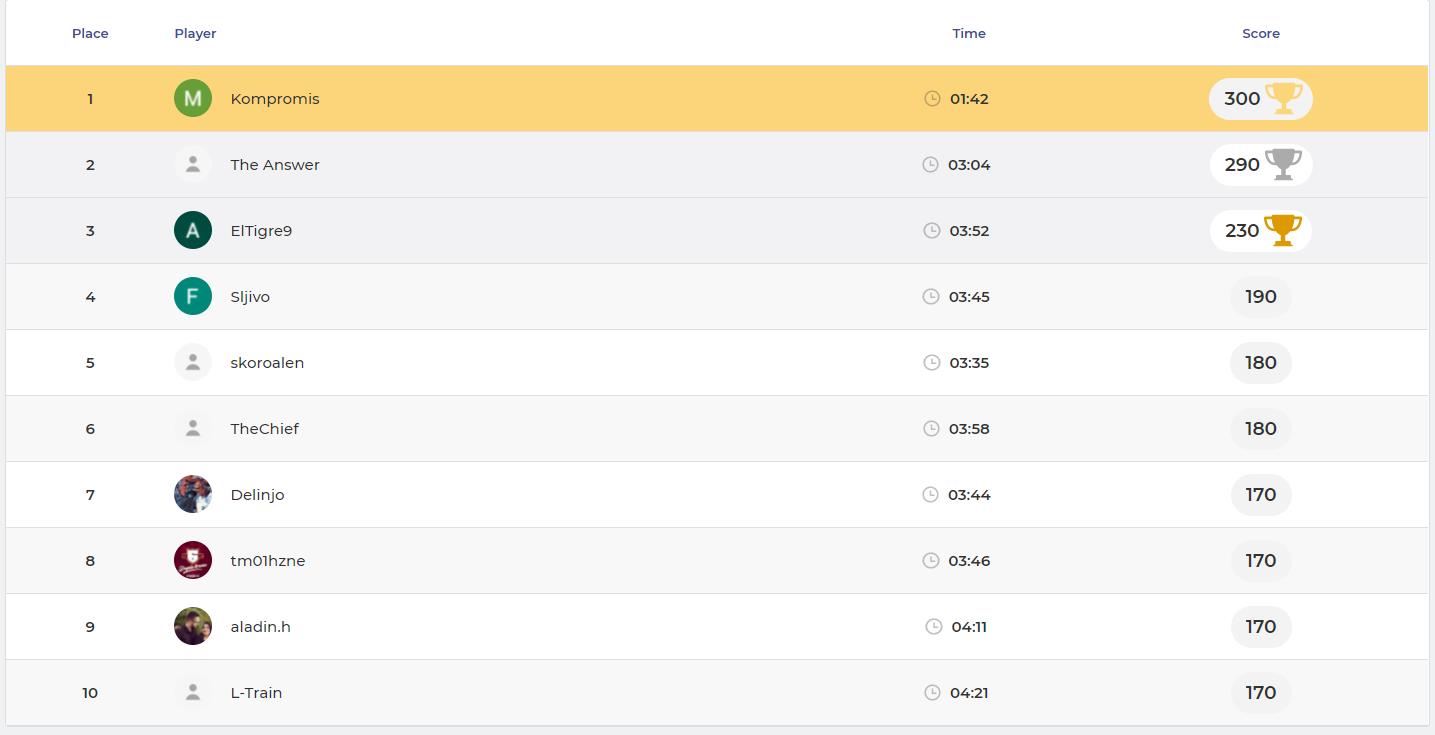This screenshot has width=1435, height=735.
Task: Click Kompromis green M avatar
Action: (193, 98)
